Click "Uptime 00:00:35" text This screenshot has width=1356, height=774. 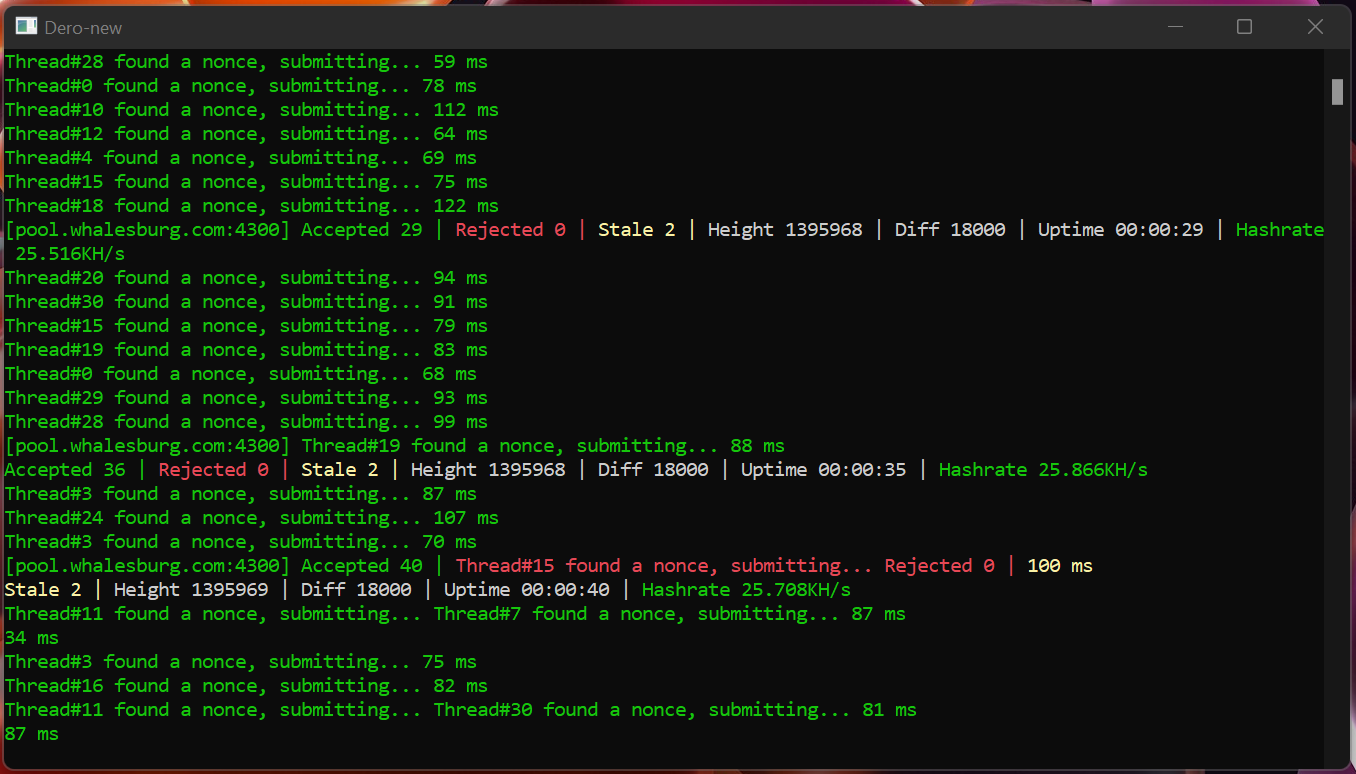823,470
